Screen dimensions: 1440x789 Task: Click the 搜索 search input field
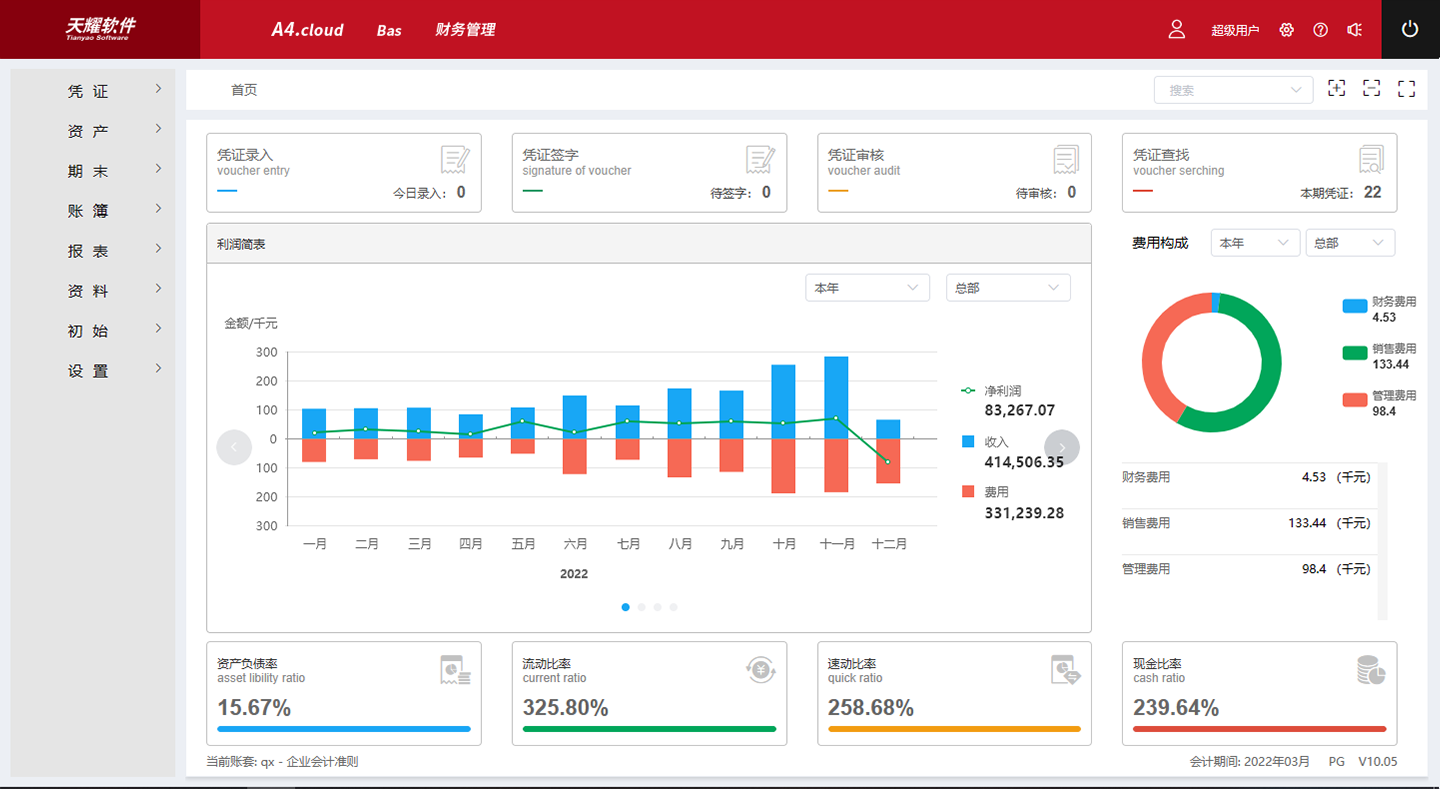pyautogui.click(x=1222, y=90)
